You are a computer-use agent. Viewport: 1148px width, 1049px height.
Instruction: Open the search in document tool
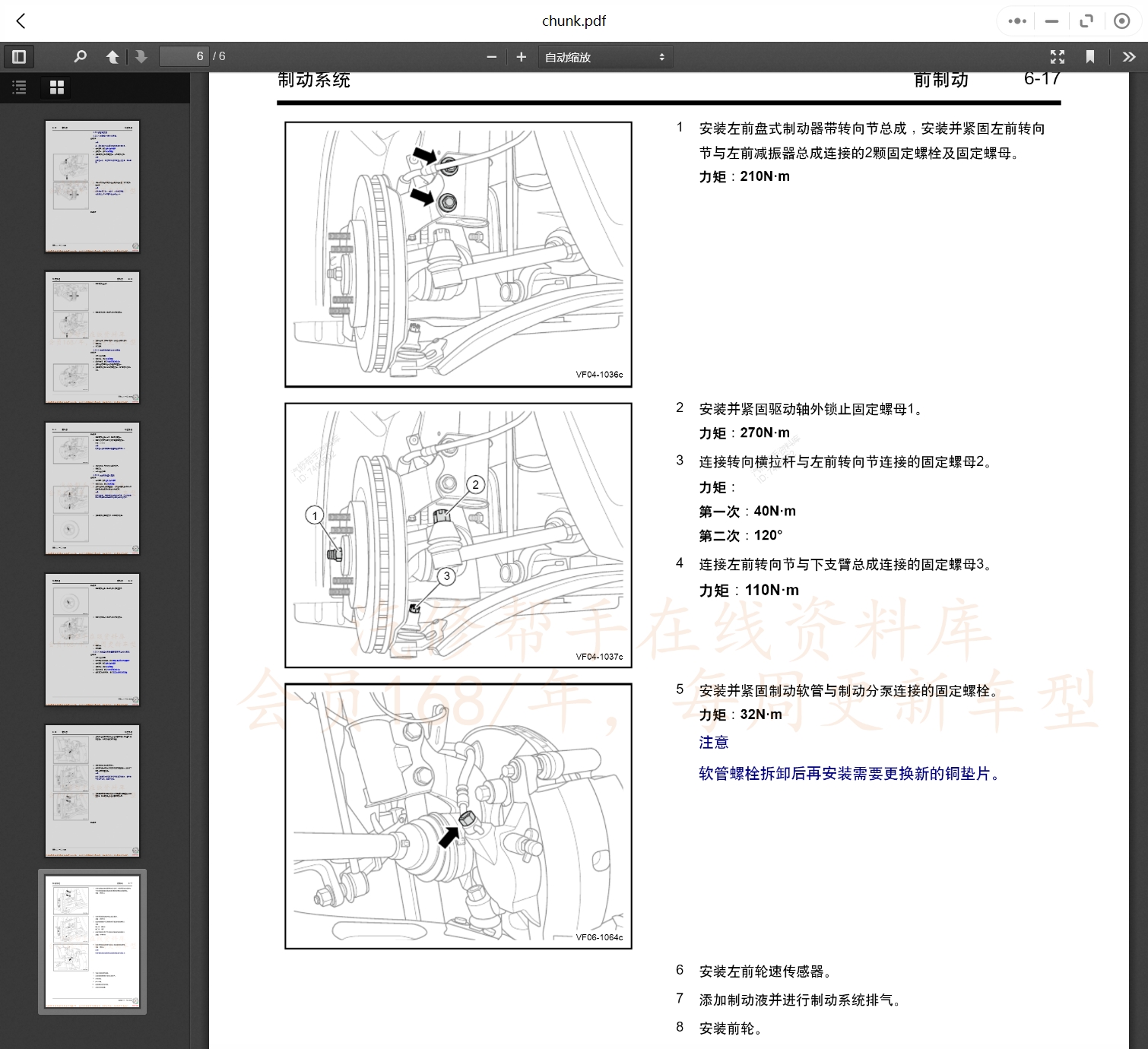(80, 56)
